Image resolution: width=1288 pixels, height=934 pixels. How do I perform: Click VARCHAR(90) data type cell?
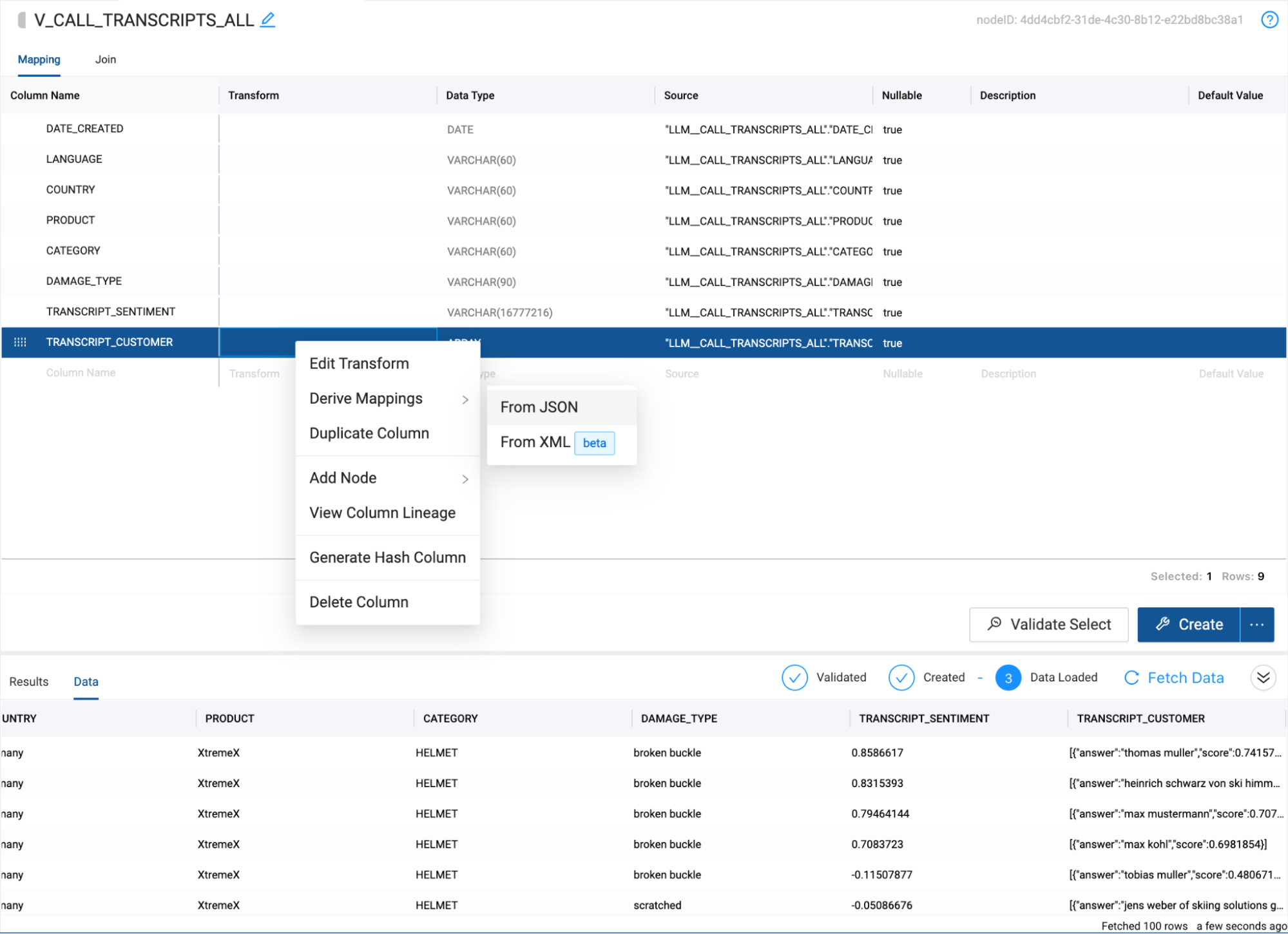pos(481,283)
